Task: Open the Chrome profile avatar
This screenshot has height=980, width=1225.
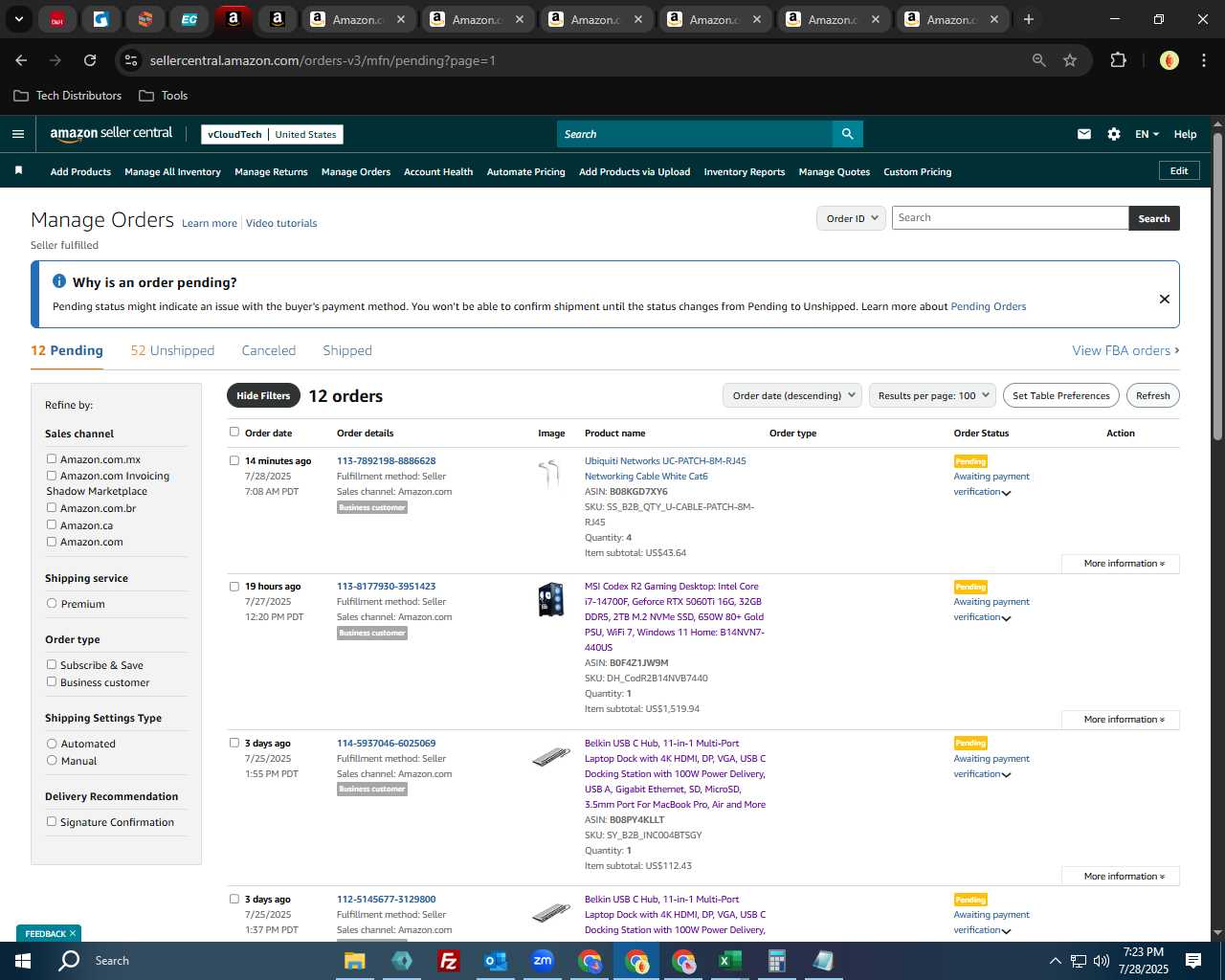Action: 1169,60
